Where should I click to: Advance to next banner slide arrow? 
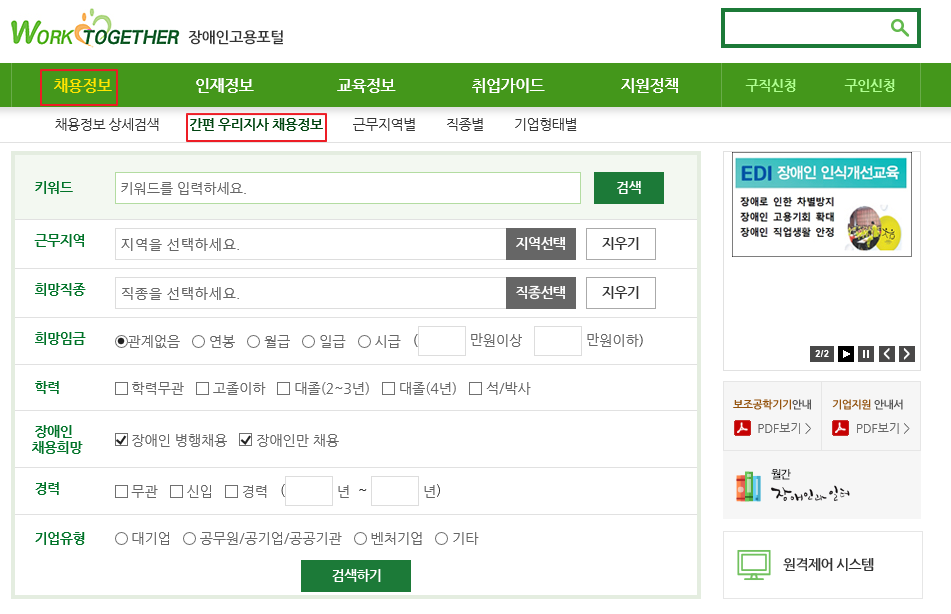906,353
